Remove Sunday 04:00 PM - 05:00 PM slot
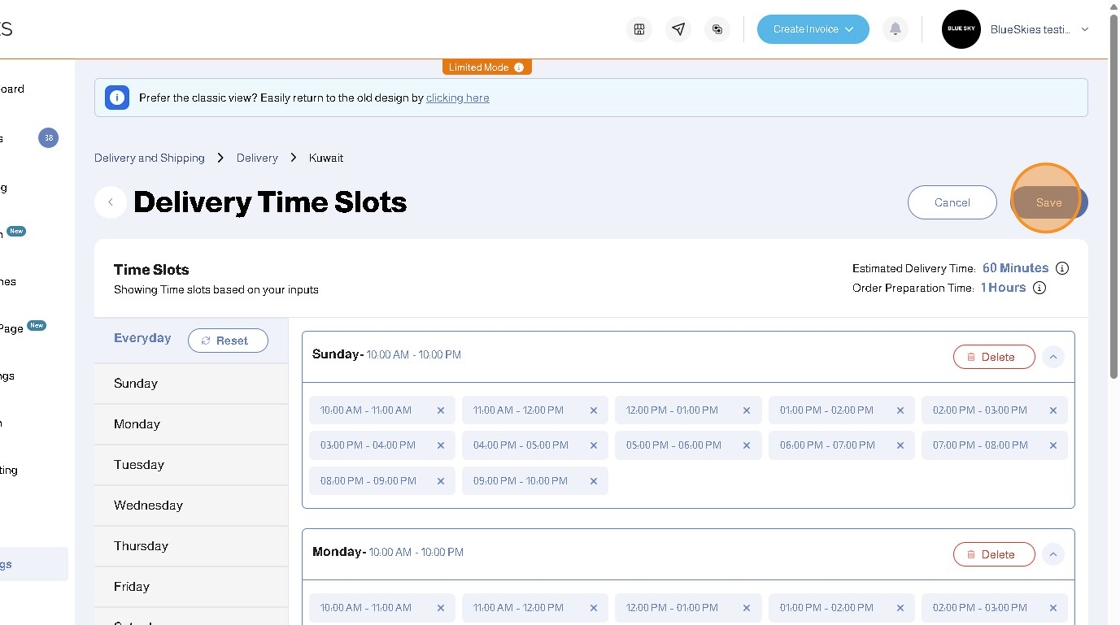The image size is (1120, 625). tap(594, 446)
